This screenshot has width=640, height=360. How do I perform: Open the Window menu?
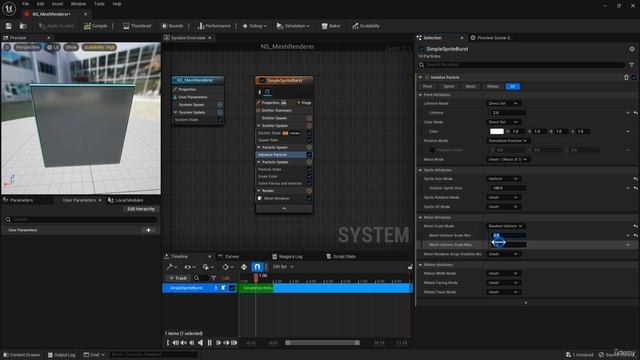[x=78, y=4]
